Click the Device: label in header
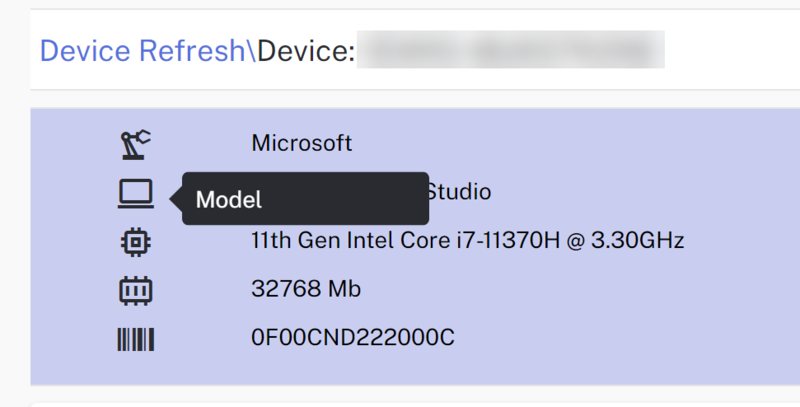The width and height of the screenshot is (800, 407). click(307, 50)
